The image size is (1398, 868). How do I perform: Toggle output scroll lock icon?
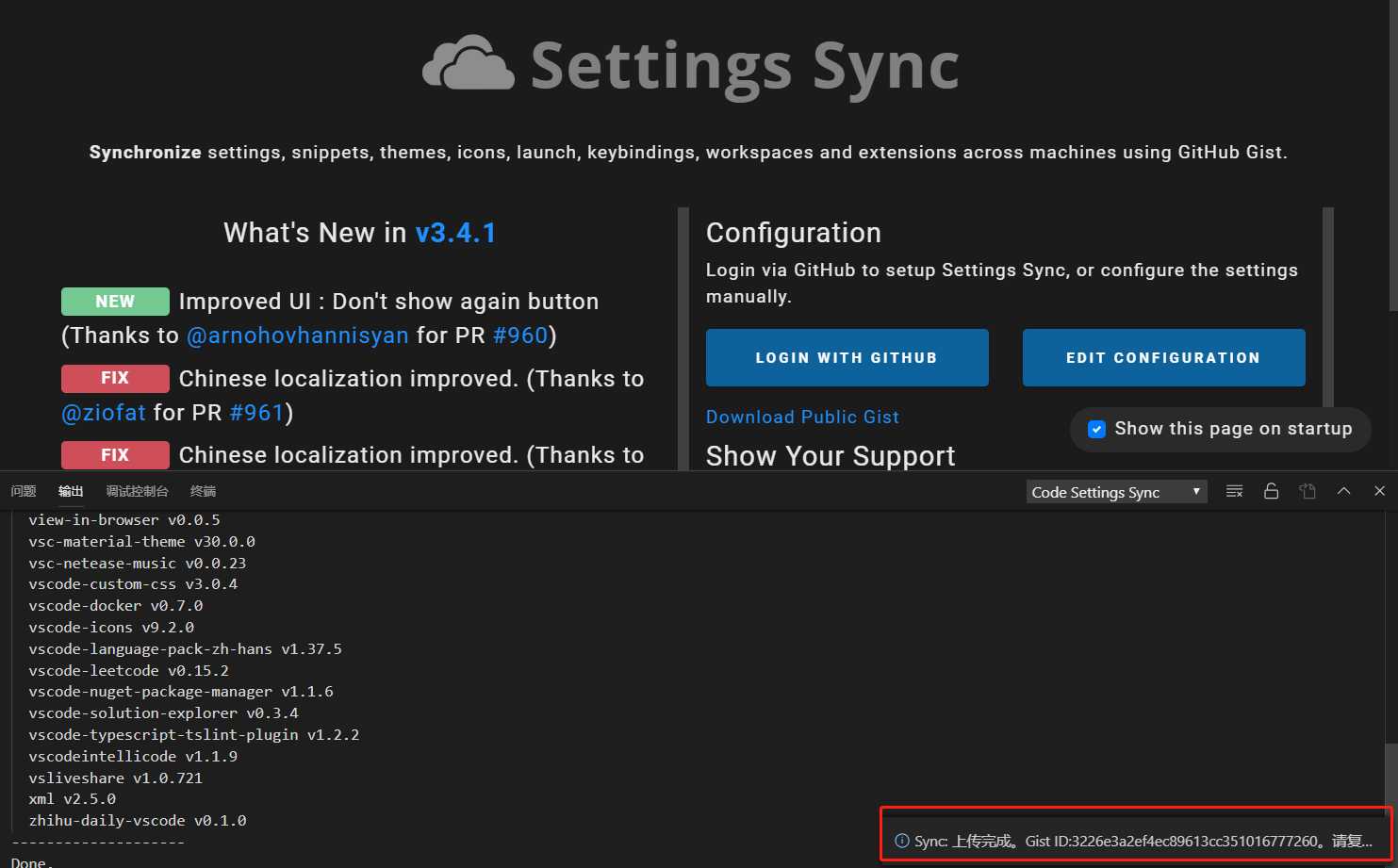(x=1271, y=491)
